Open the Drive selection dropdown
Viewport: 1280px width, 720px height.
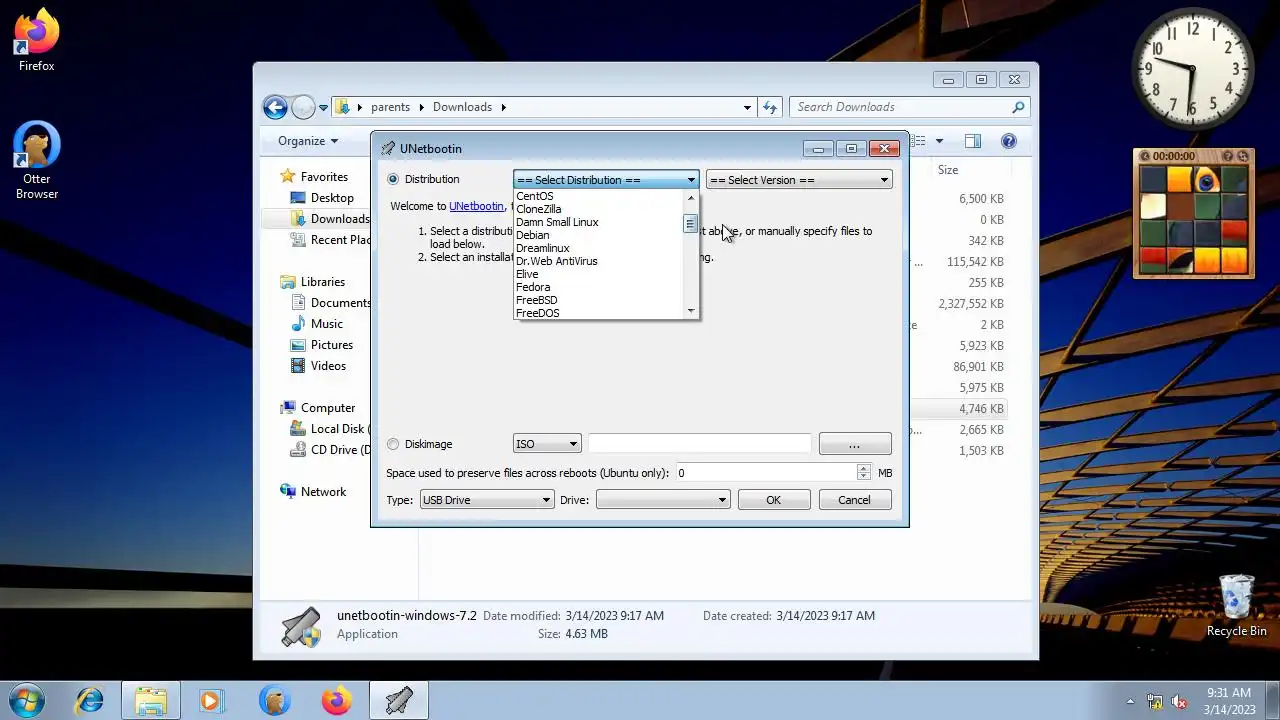[663, 500]
